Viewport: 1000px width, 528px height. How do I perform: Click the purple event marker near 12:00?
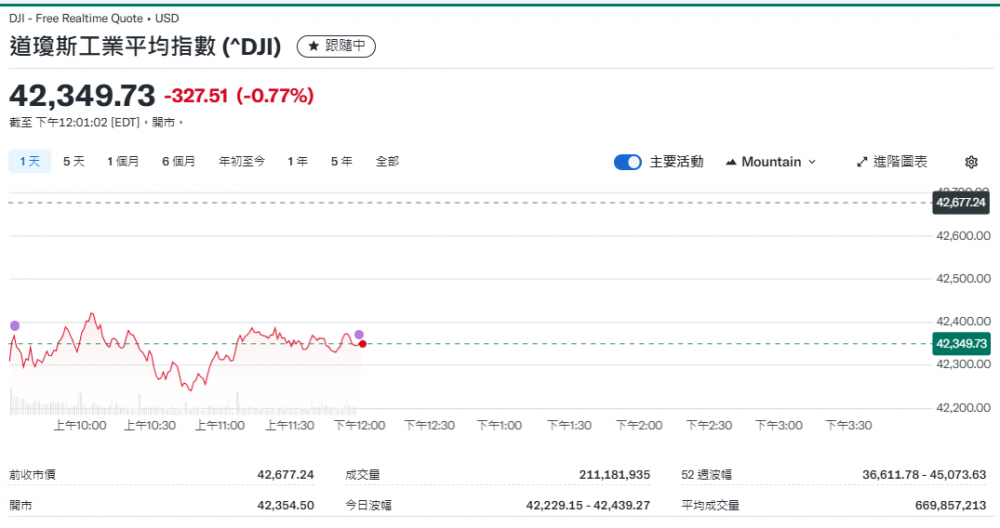(x=359, y=335)
